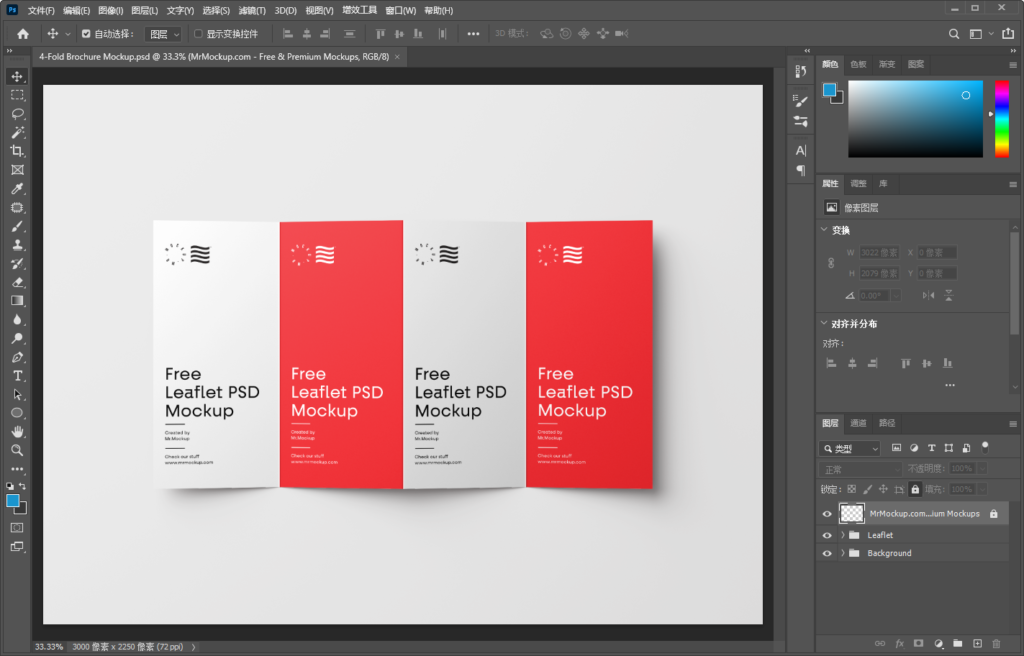Open status bar info arrow

point(193,647)
